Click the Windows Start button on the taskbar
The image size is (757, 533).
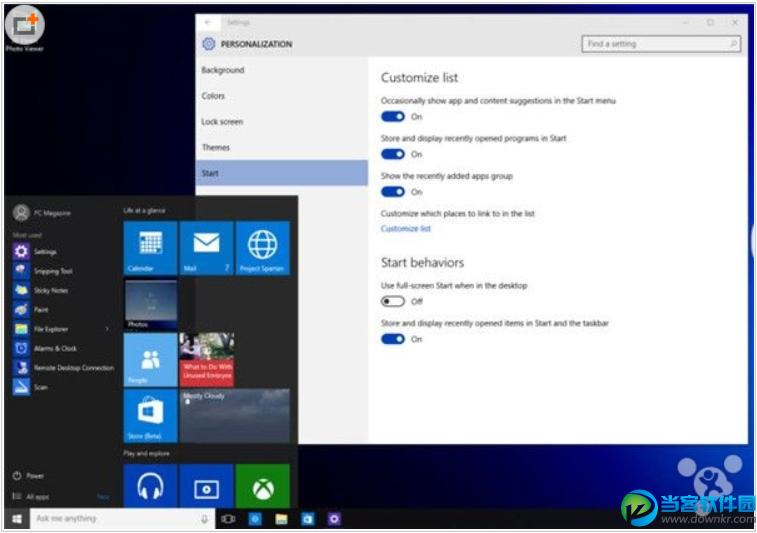16,519
